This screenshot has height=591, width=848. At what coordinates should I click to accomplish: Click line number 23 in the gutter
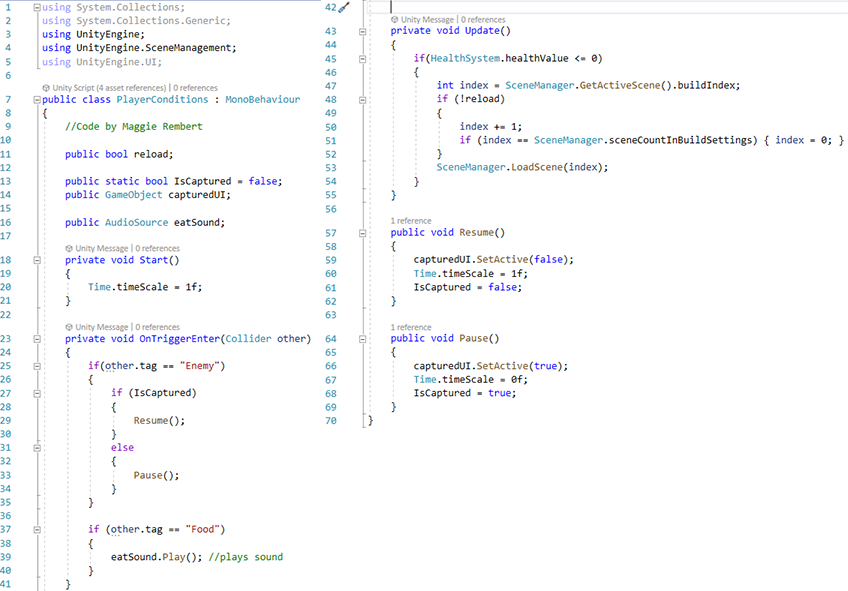point(5,339)
